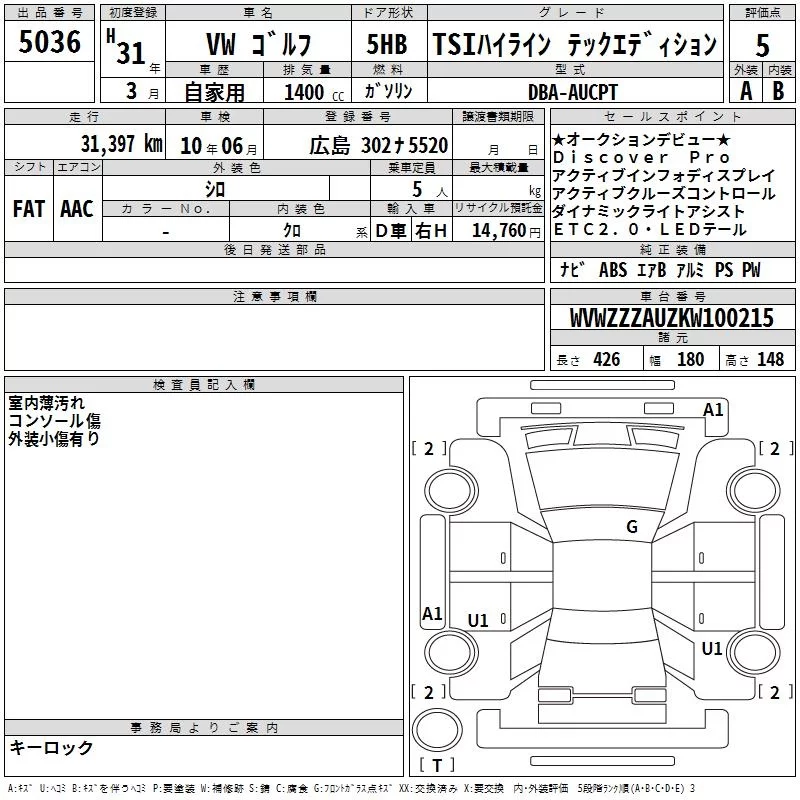Viewport: 800px width, 800px height.
Task: Select the 評価点 header
Action: click(762, 12)
